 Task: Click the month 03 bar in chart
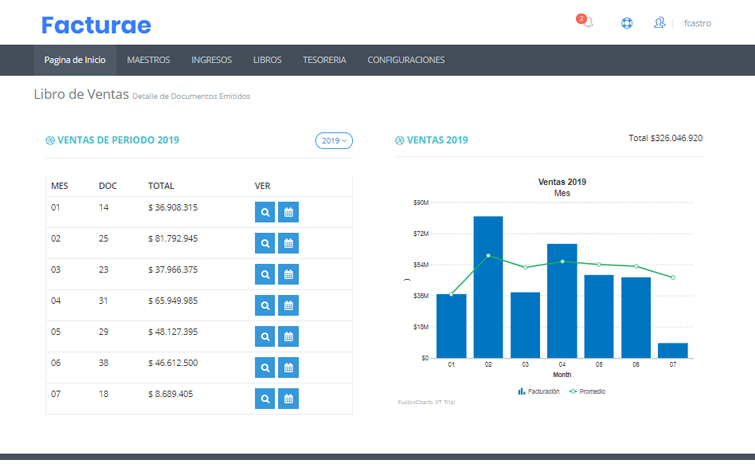525,325
